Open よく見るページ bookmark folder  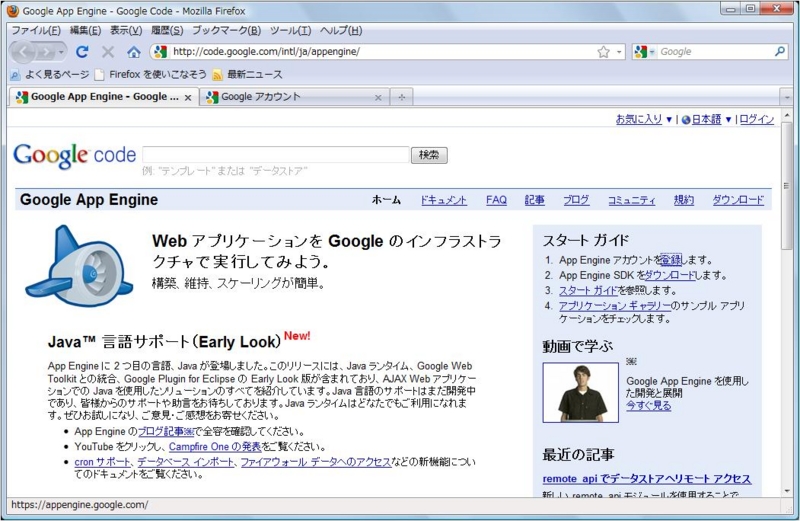pos(50,75)
